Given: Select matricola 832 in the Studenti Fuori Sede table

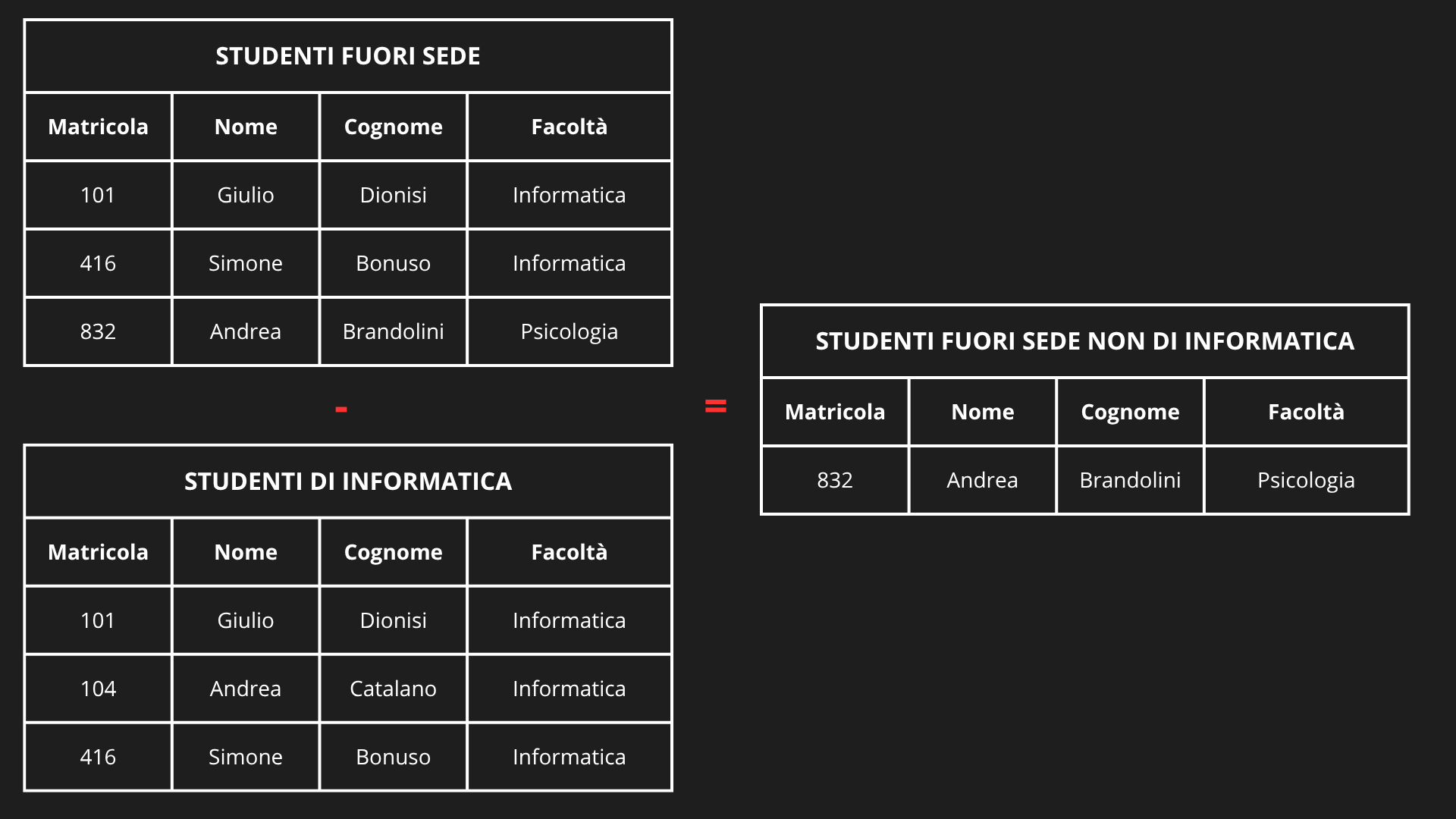Looking at the screenshot, I should 98,331.
